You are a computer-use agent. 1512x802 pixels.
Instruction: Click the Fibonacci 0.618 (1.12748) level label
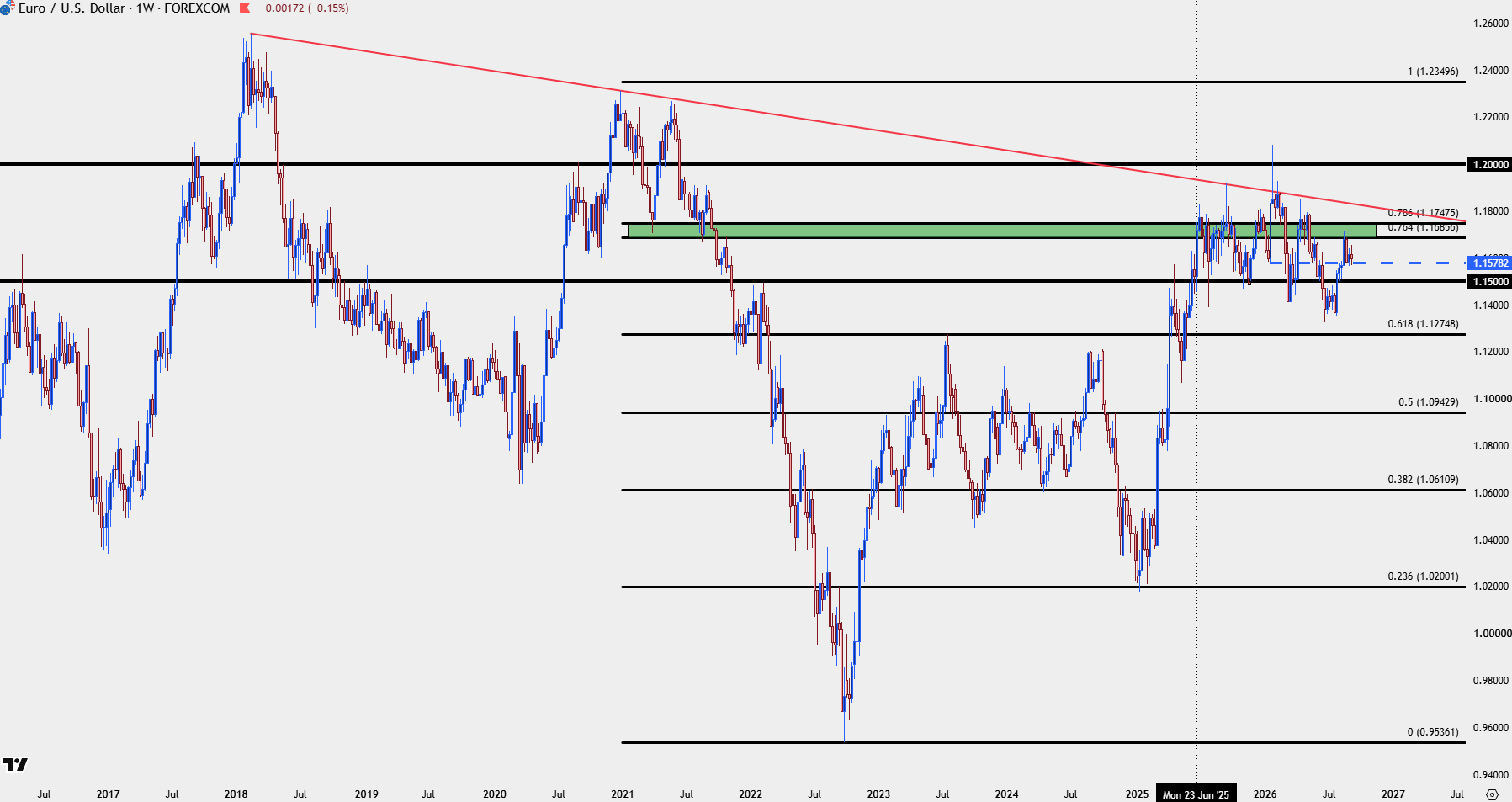(1423, 324)
